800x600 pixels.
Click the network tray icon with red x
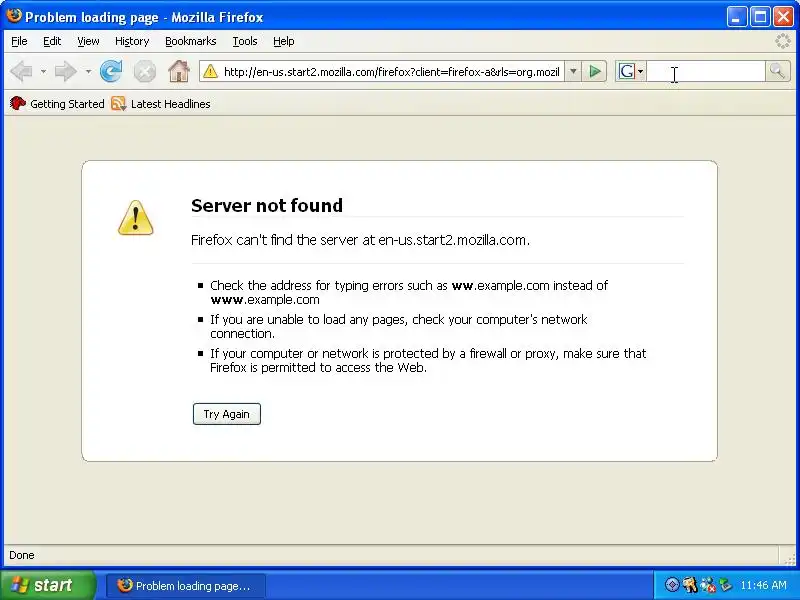(x=708, y=585)
